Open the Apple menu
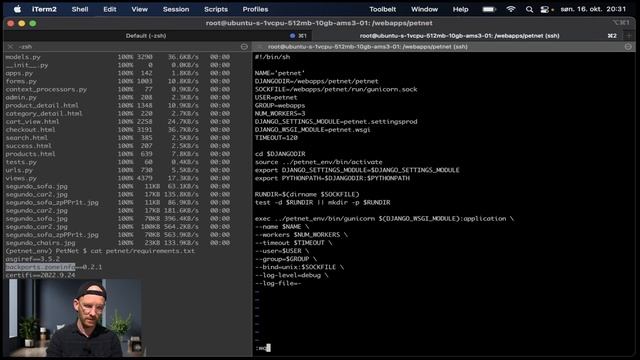The image size is (640, 360). (17, 9)
